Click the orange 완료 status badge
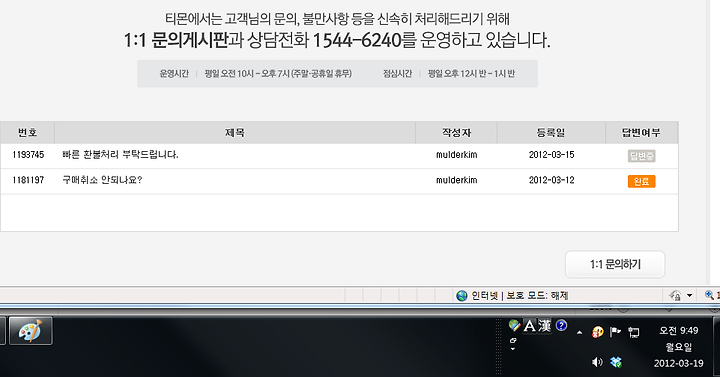 click(641, 181)
